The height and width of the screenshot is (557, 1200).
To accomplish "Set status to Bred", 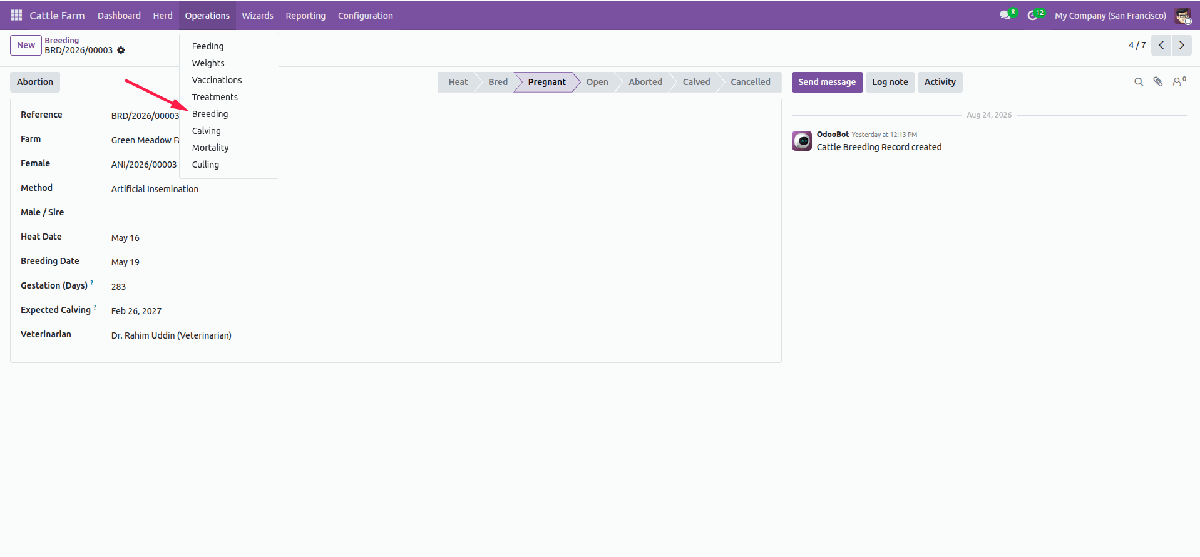I will 497,82.
